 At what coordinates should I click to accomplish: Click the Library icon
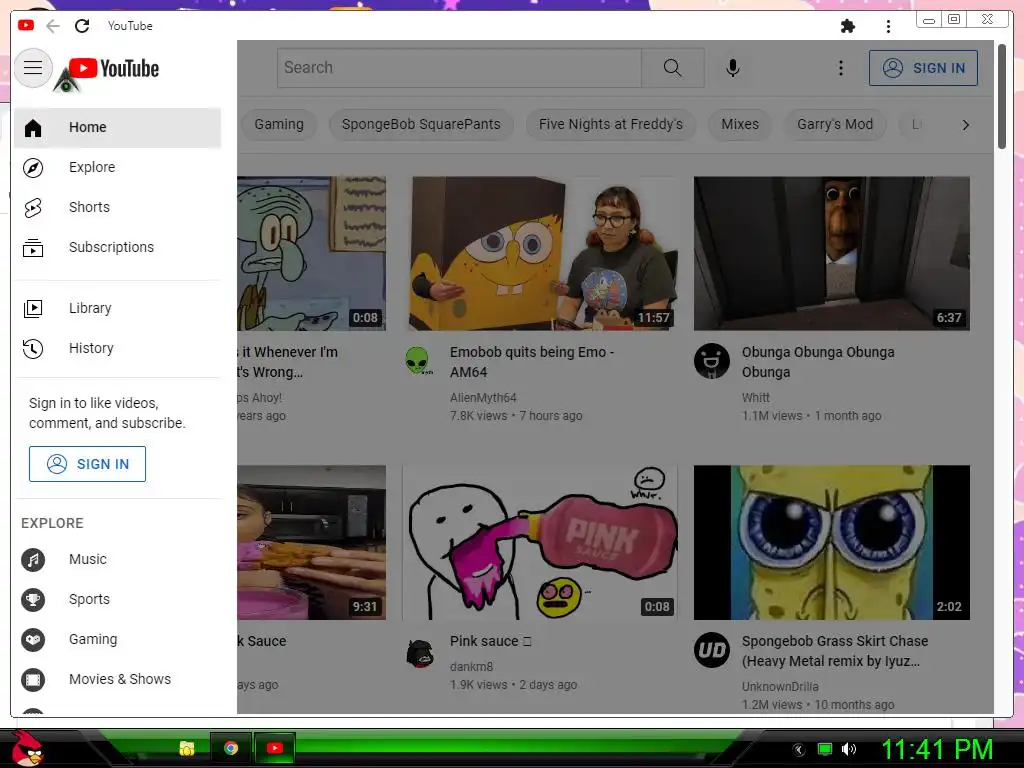tap(33, 308)
